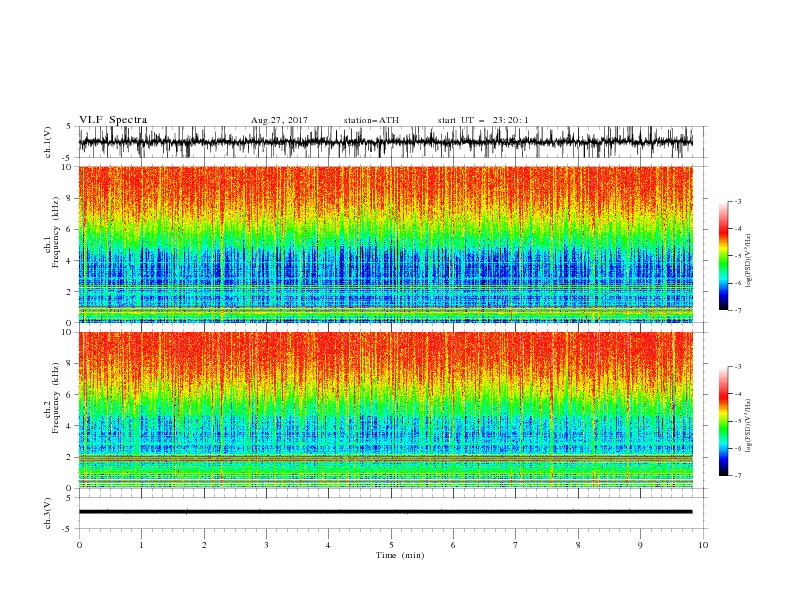Click the "10" label on the time axis
The image size is (792, 612).
pos(703,545)
